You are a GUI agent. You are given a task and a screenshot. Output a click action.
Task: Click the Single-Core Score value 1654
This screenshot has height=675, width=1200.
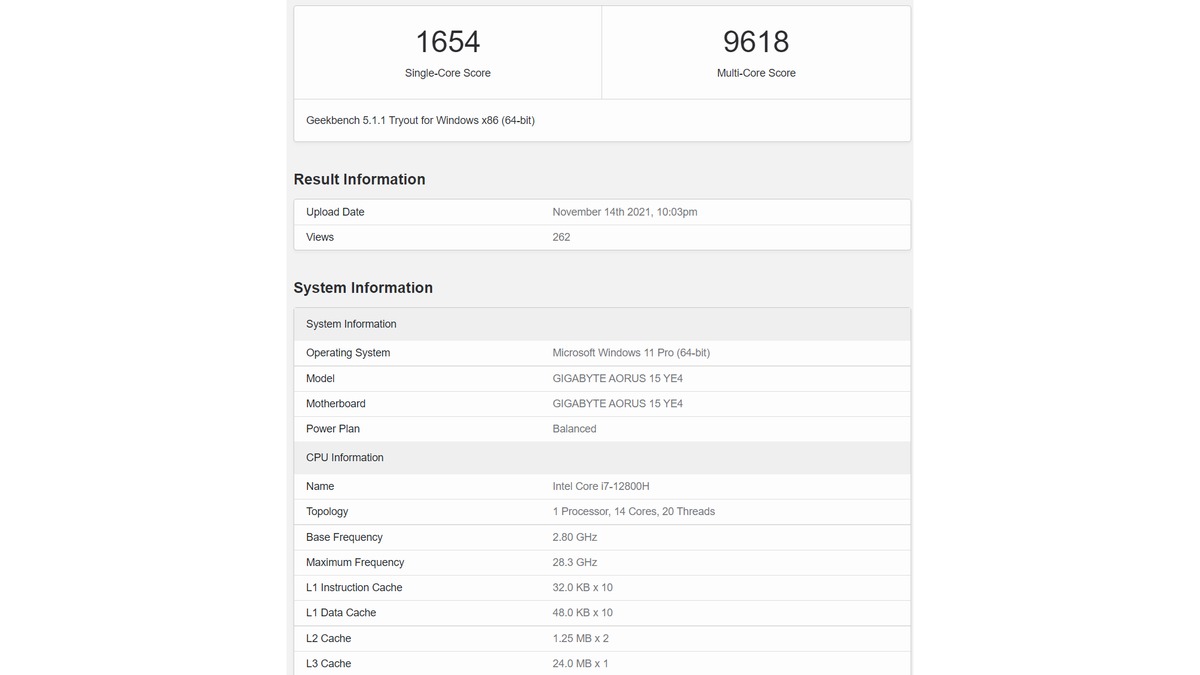[x=447, y=41]
